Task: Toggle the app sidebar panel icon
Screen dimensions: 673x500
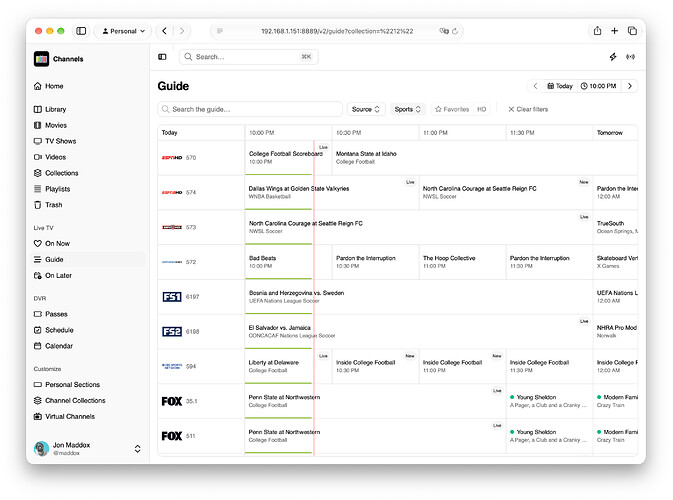Action: click(x=162, y=57)
